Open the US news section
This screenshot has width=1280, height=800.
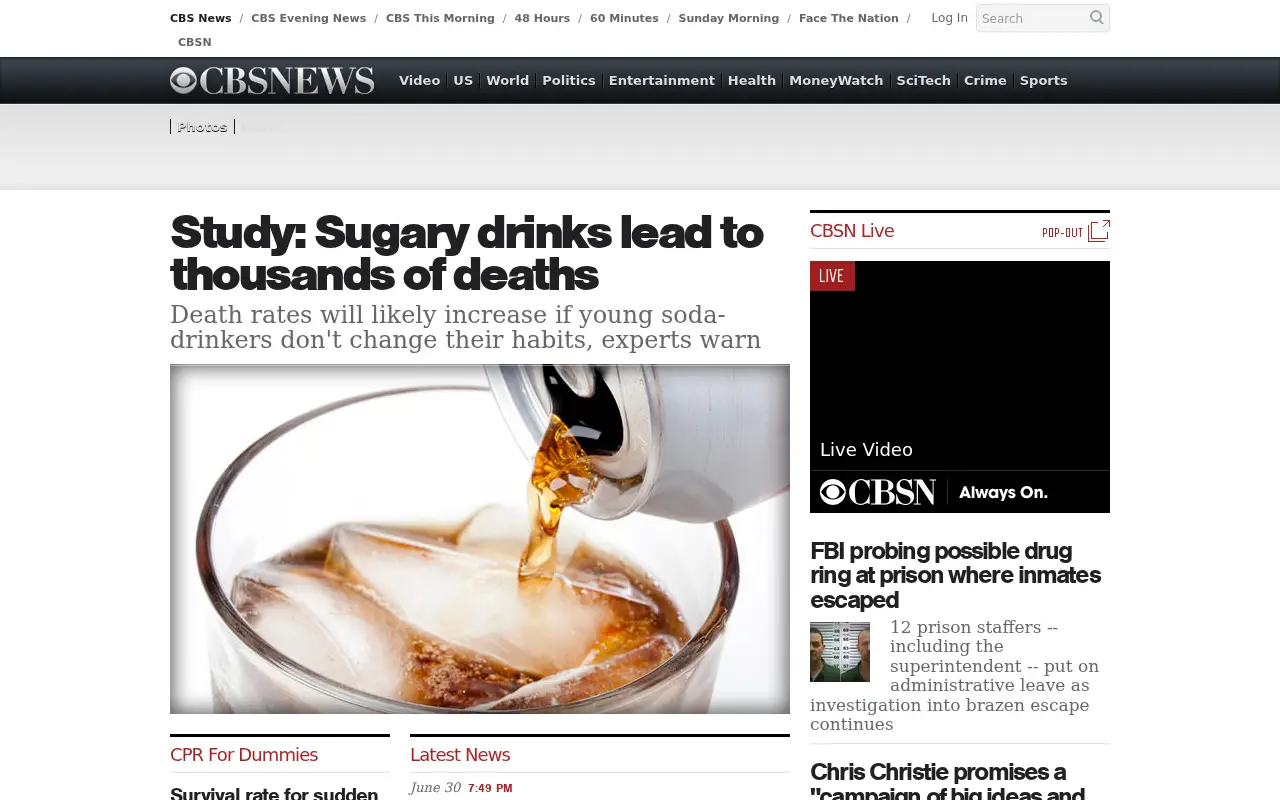click(463, 80)
